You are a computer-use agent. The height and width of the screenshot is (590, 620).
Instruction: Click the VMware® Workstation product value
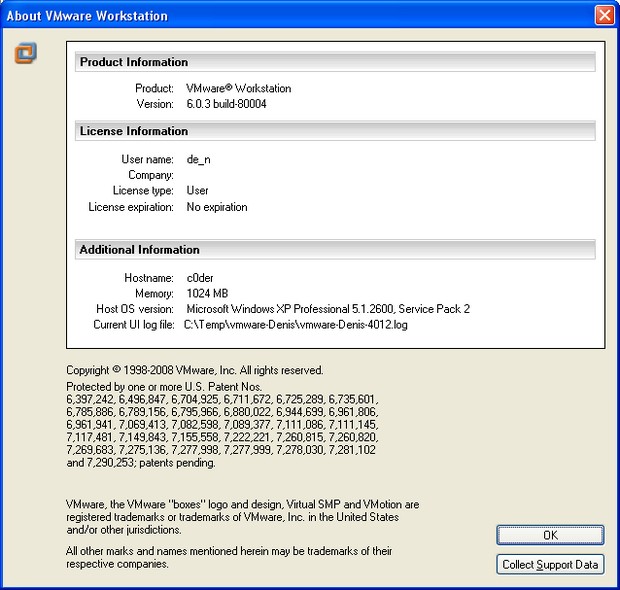pos(238,88)
